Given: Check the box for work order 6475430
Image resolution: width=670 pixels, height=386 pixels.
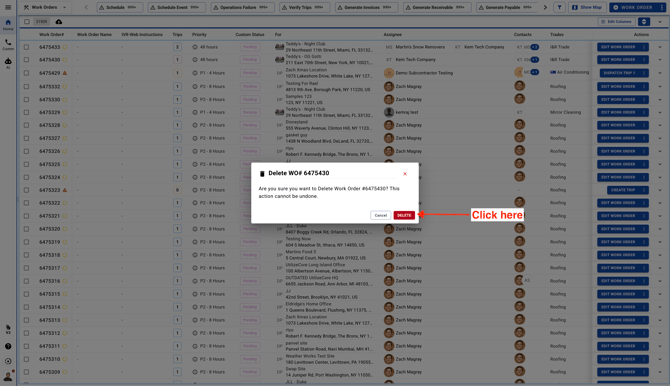Looking at the screenshot, I should 26,60.
